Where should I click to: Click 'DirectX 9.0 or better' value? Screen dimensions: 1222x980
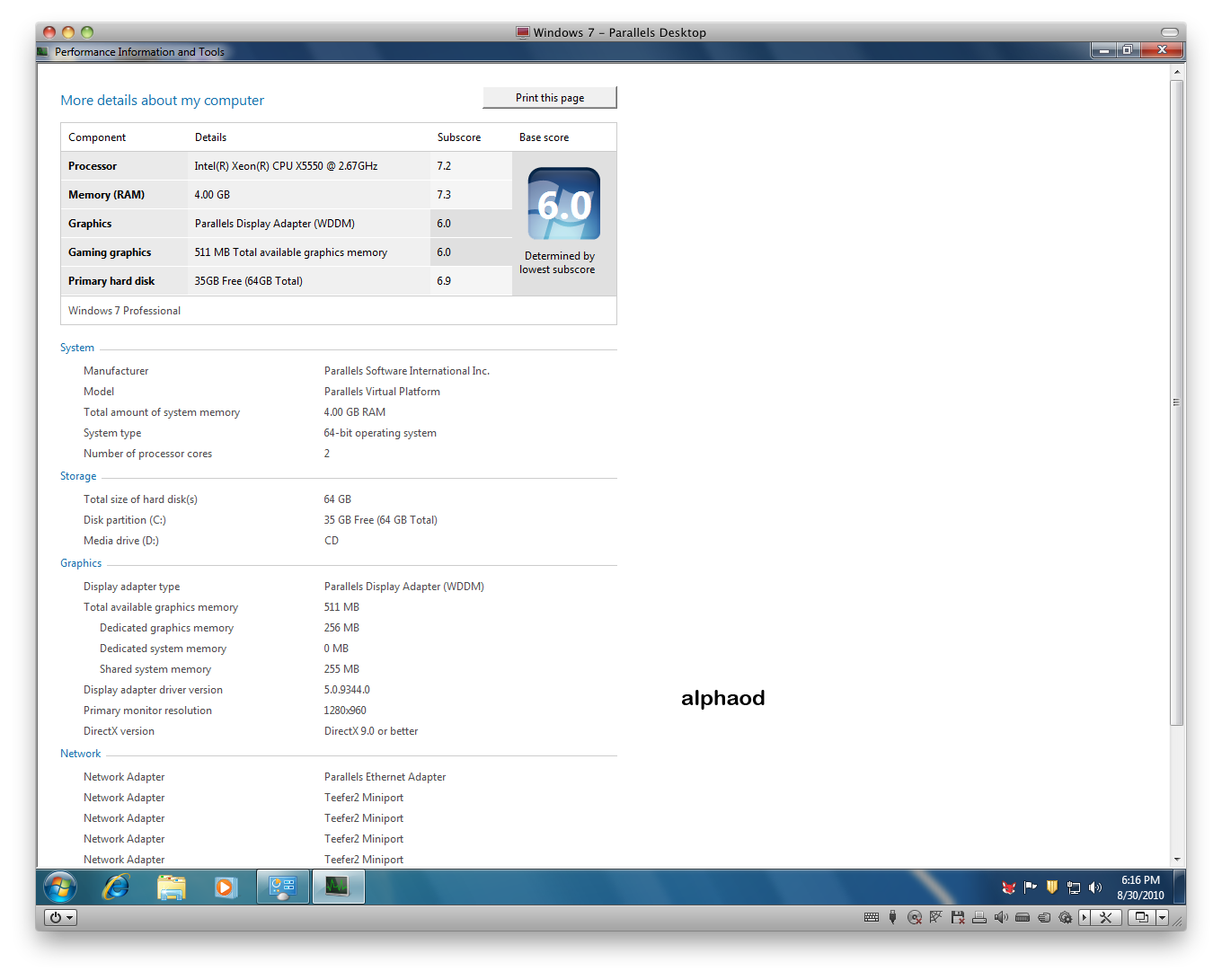[371, 731]
